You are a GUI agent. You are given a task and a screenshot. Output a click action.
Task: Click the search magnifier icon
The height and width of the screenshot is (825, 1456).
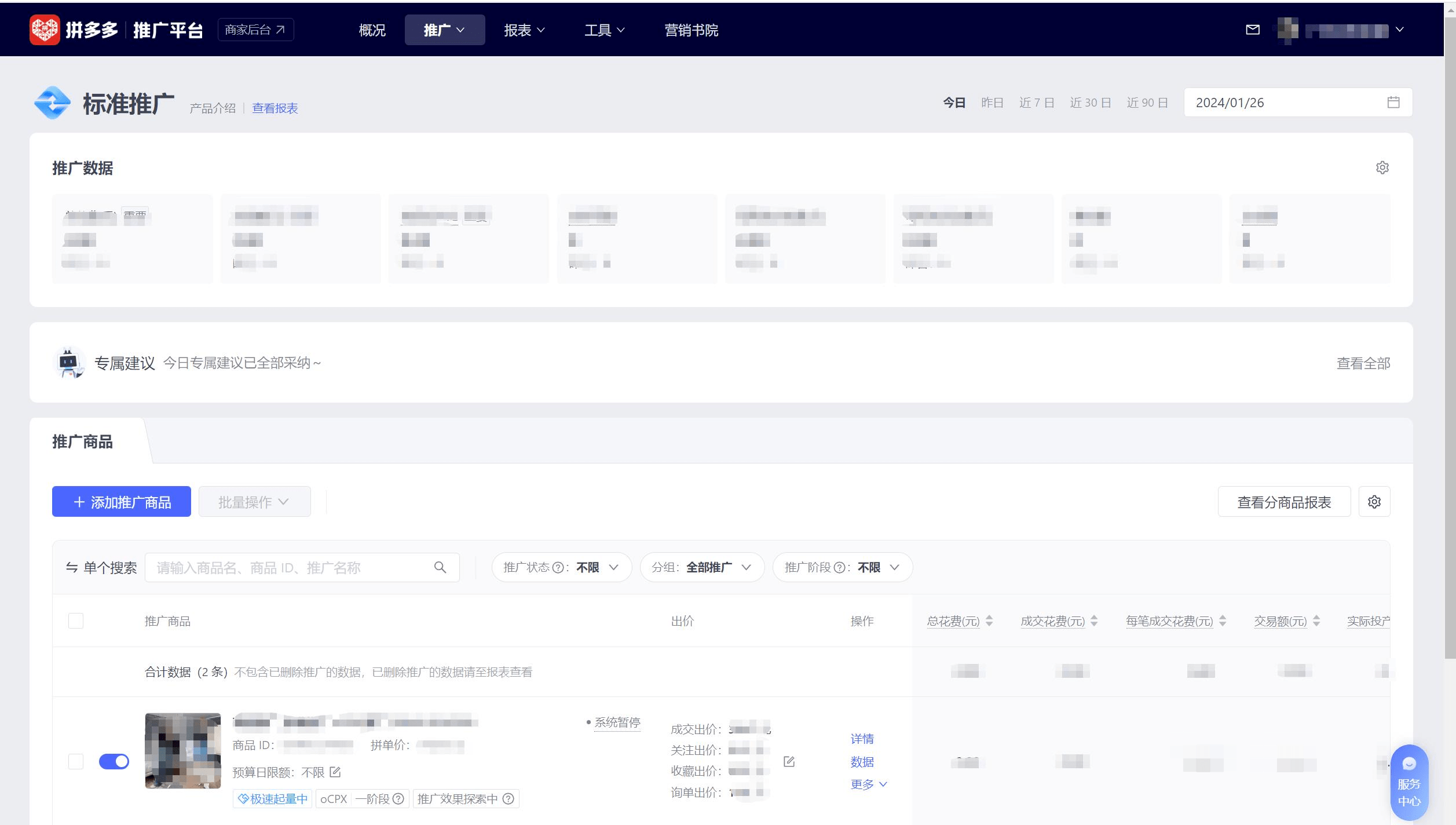coord(440,567)
